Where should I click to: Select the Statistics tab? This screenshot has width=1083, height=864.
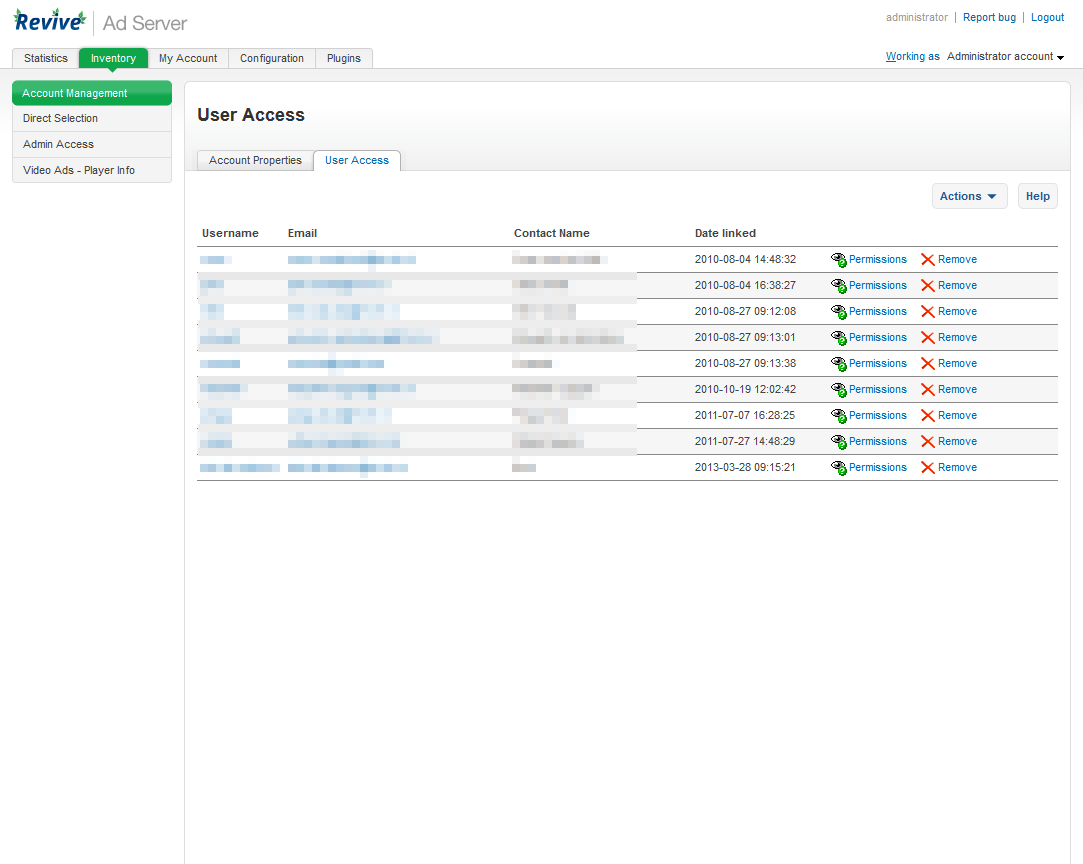pos(45,58)
